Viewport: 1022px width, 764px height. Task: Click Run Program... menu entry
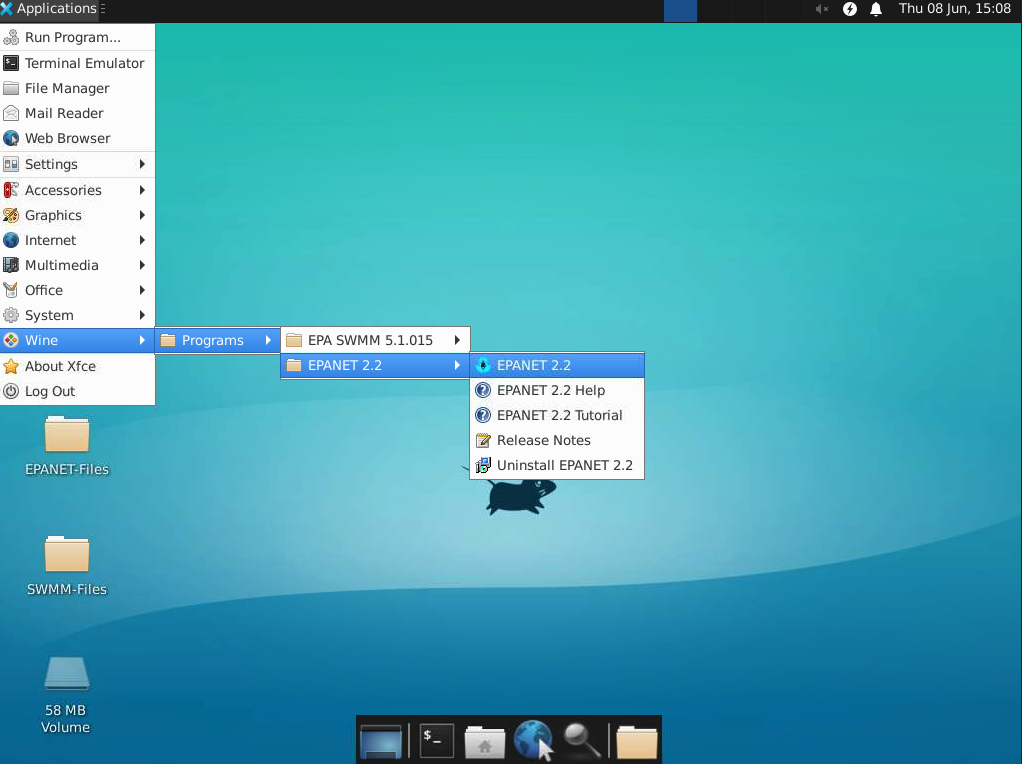point(77,37)
